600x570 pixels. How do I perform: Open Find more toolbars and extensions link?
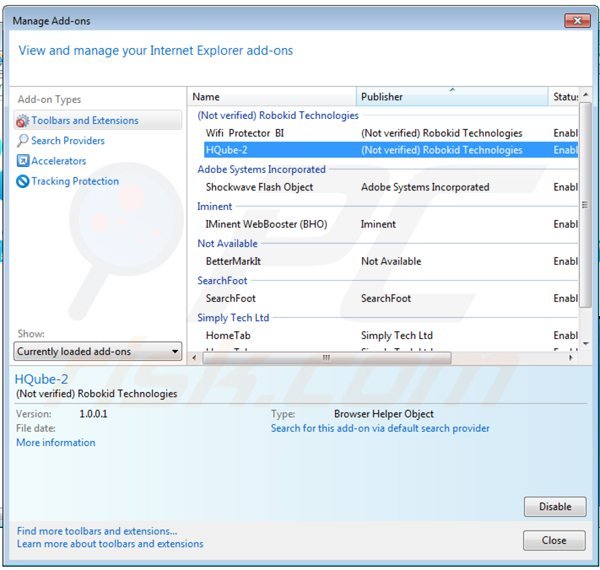coord(97,531)
